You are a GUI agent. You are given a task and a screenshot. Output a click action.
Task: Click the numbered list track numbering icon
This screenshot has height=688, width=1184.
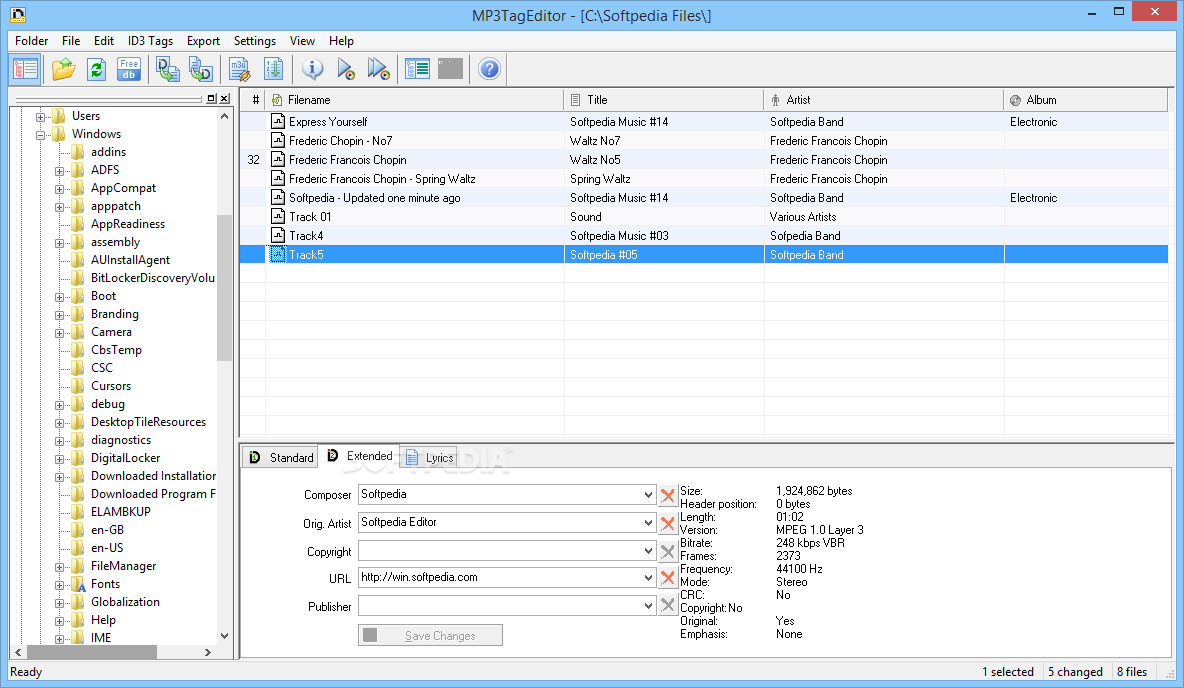click(273, 69)
